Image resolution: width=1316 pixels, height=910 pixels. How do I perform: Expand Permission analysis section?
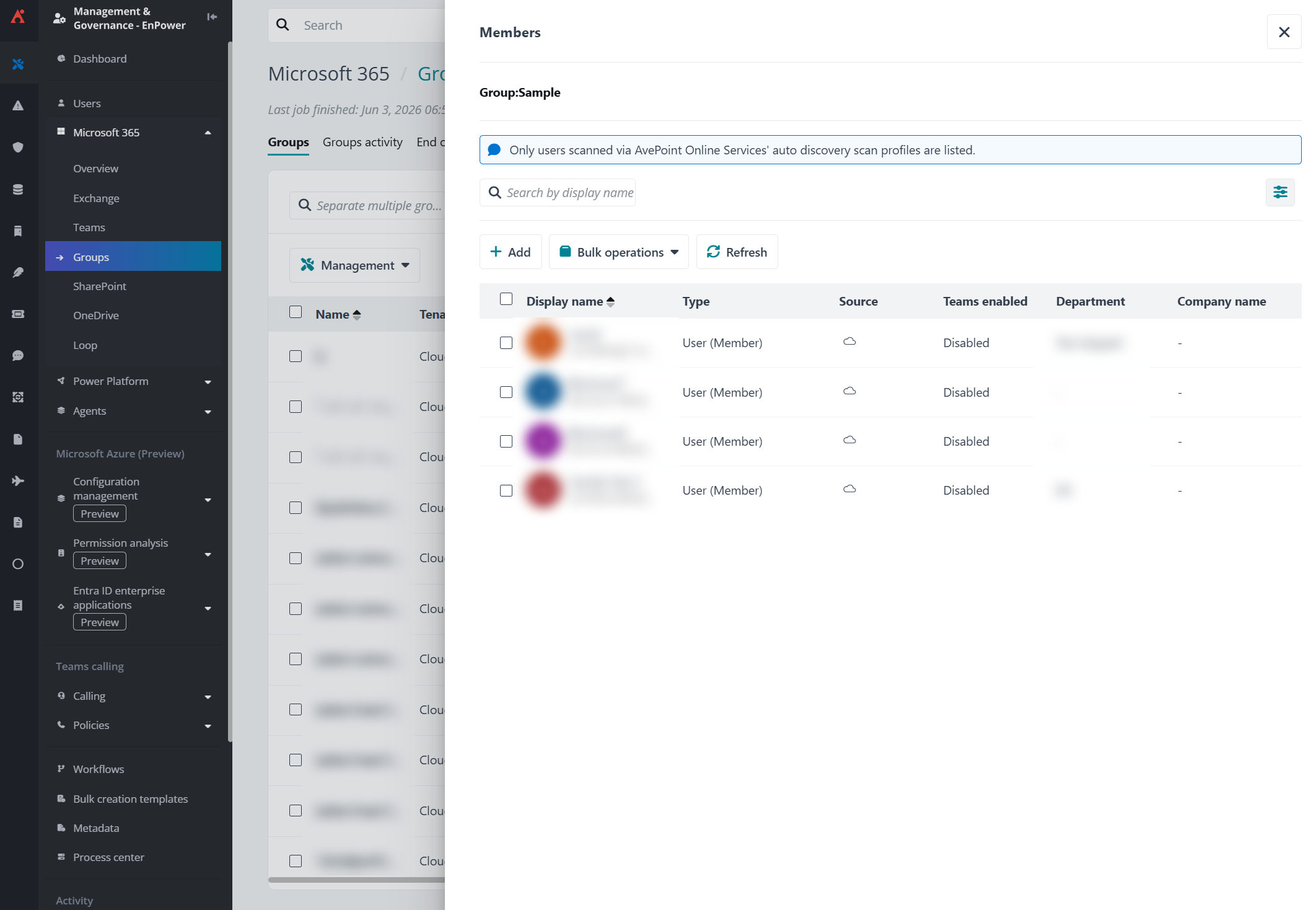click(x=208, y=554)
